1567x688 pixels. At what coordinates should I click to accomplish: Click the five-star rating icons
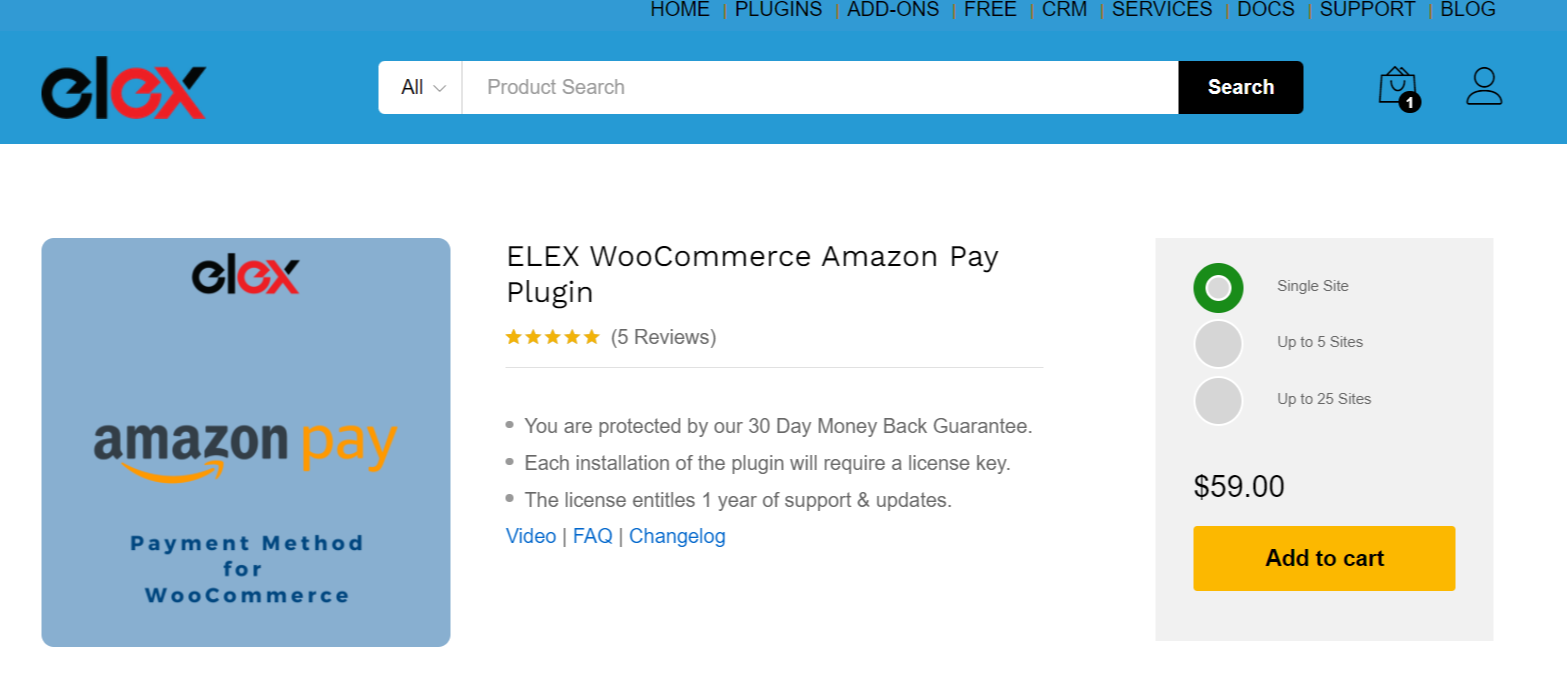[x=552, y=337]
